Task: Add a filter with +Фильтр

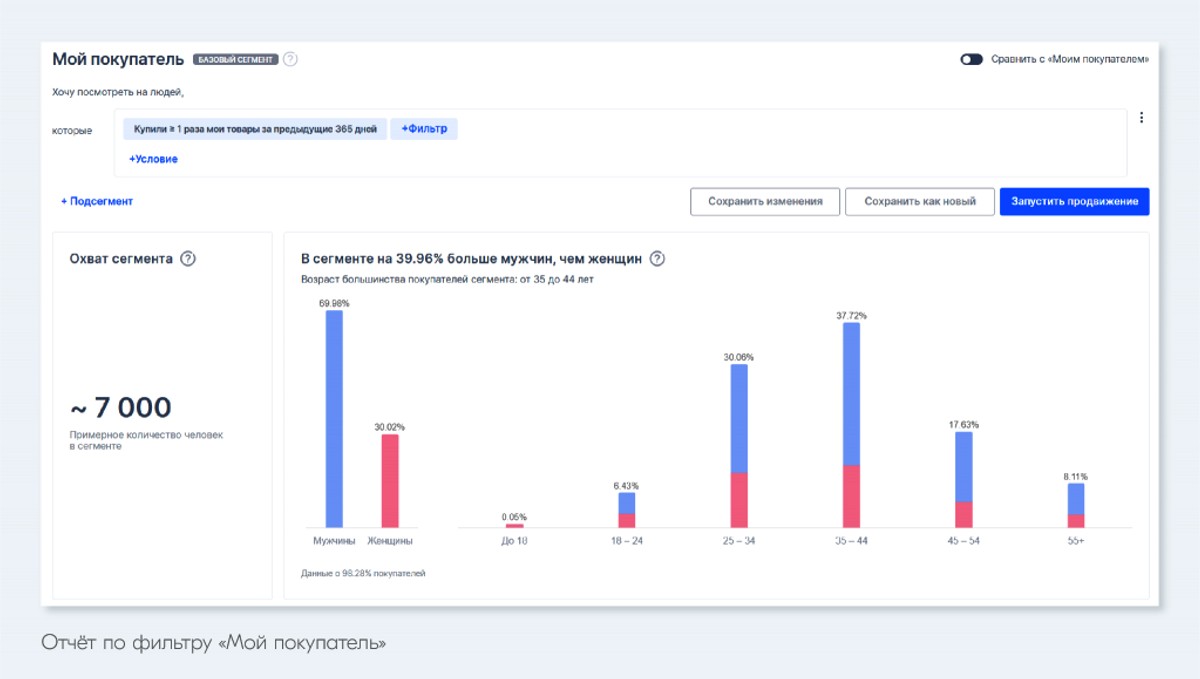Action: coord(424,129)
